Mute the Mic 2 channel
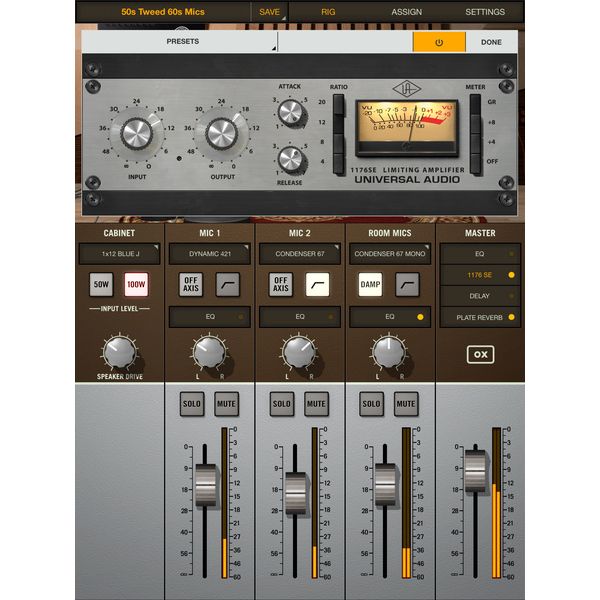The width and height of the screenshot is (600, 600). [x=316, y=404]
